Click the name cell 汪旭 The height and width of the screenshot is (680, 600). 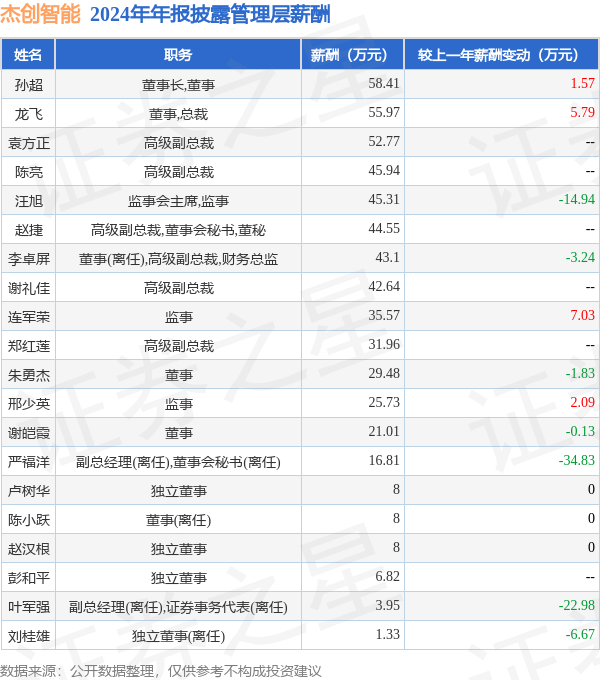click(x=29, y=201)
